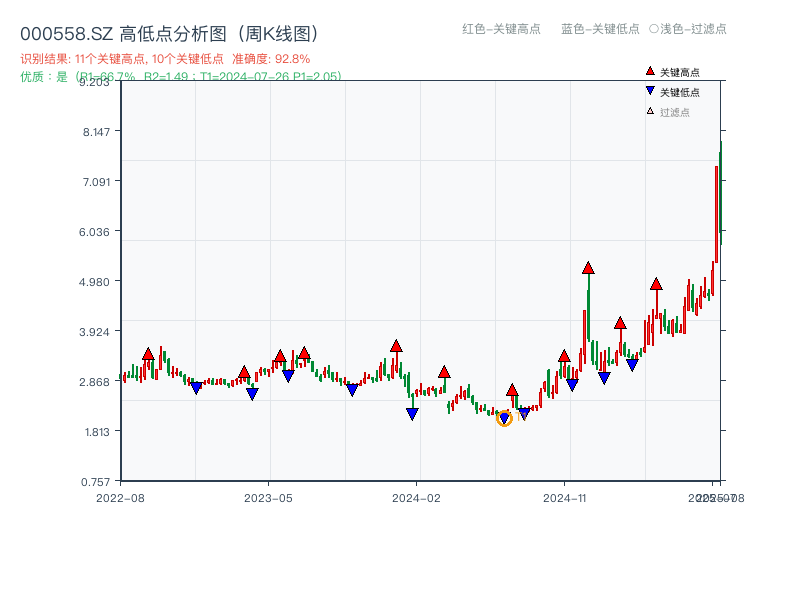Click the blue key-low marker right of 2023-05
This screenshot has width=800, height=600.
(288, 376)
